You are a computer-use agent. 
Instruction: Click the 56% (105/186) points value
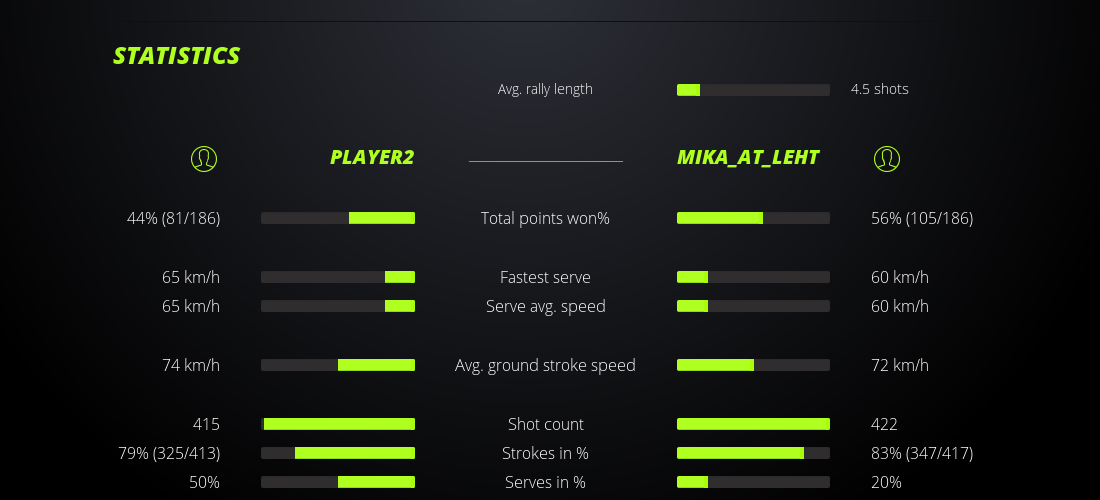[921, 218]
